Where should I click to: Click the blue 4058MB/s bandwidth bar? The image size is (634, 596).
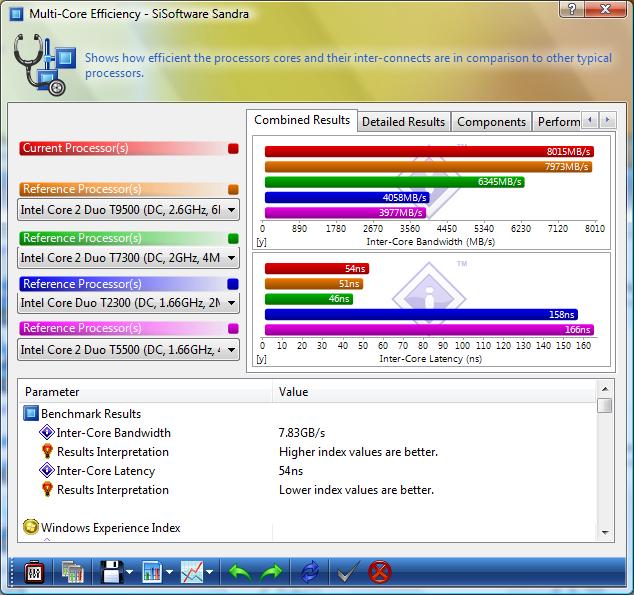347,197
